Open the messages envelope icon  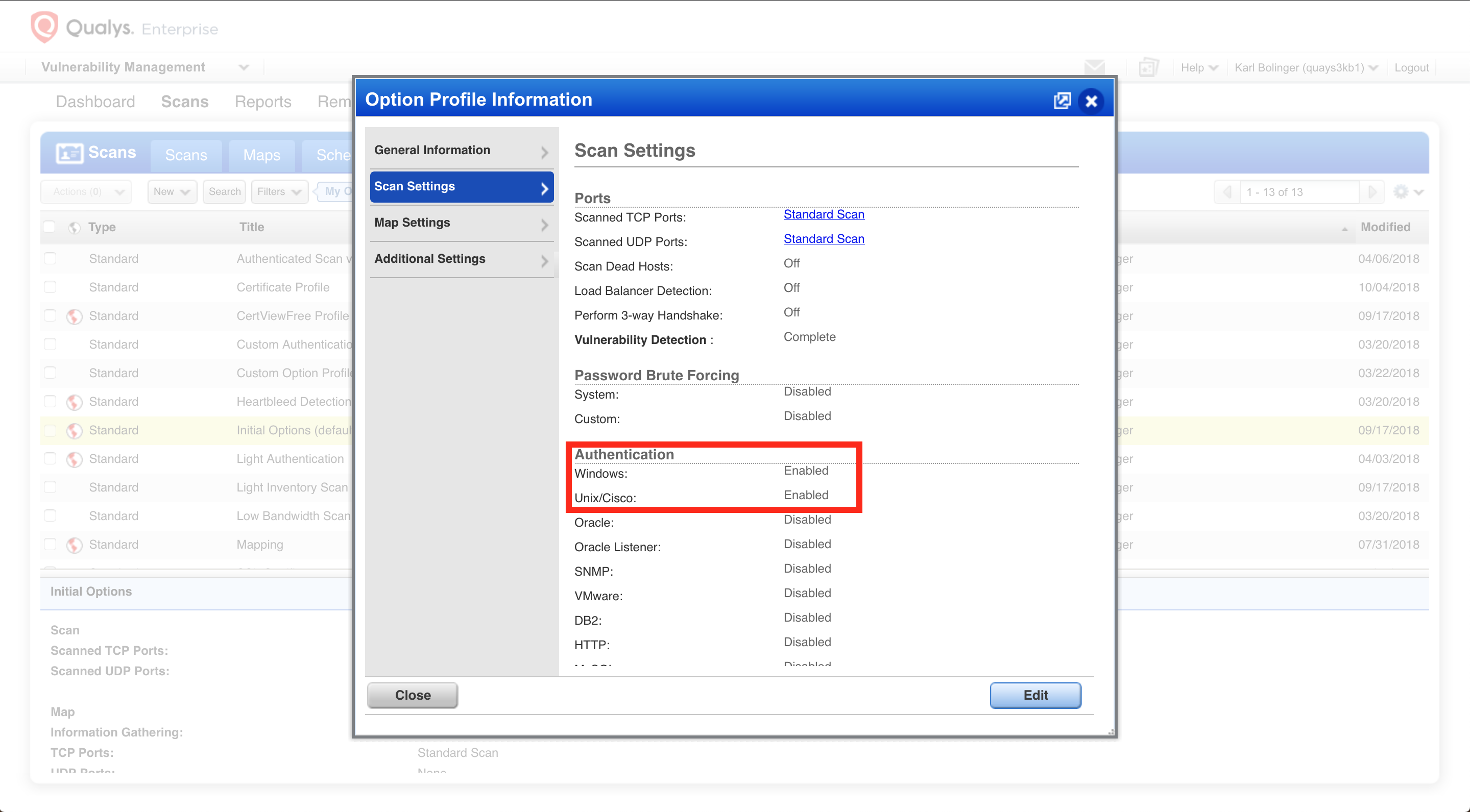(1094, 67)
